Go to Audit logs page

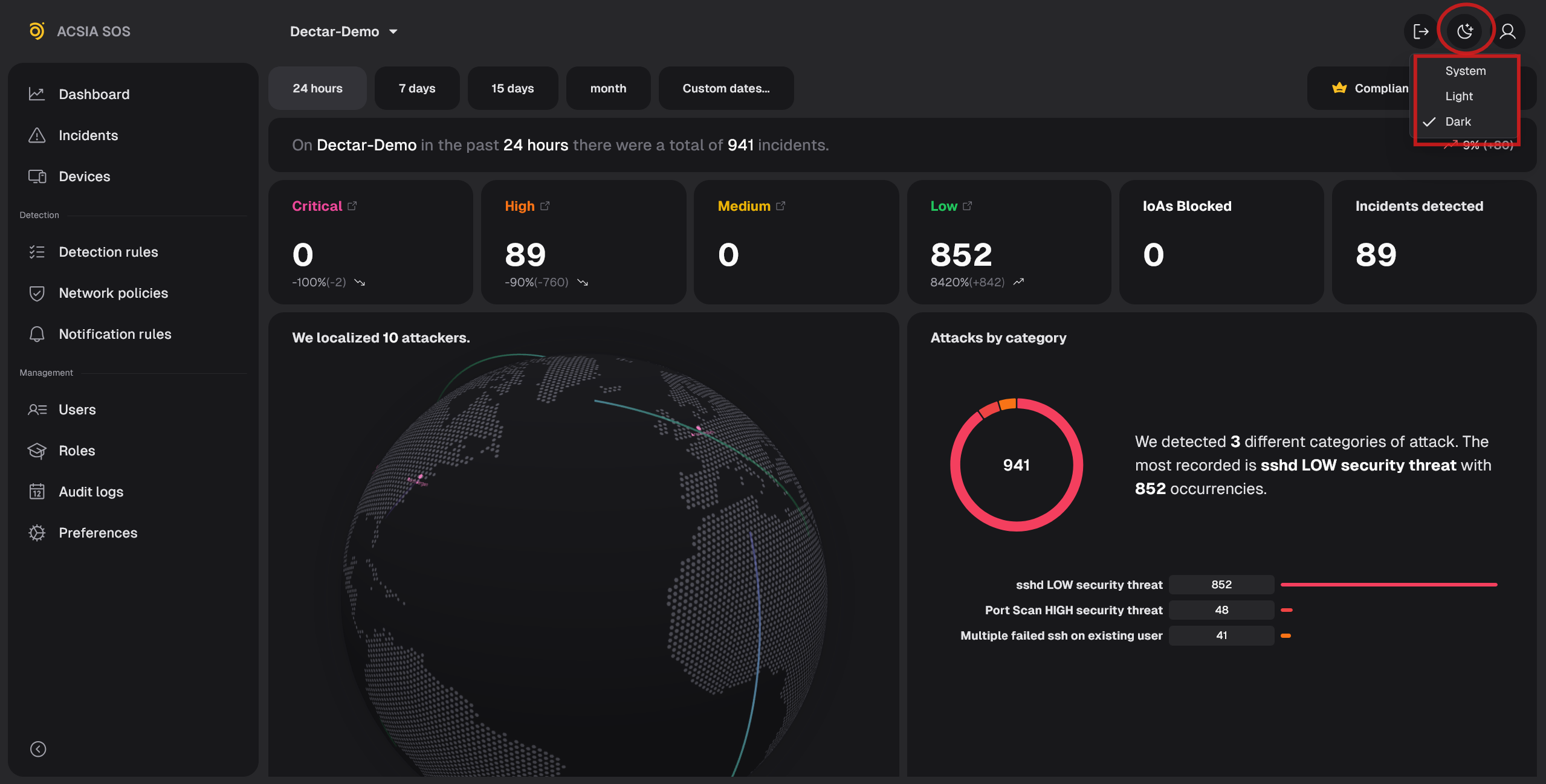(x=91, y=492)
